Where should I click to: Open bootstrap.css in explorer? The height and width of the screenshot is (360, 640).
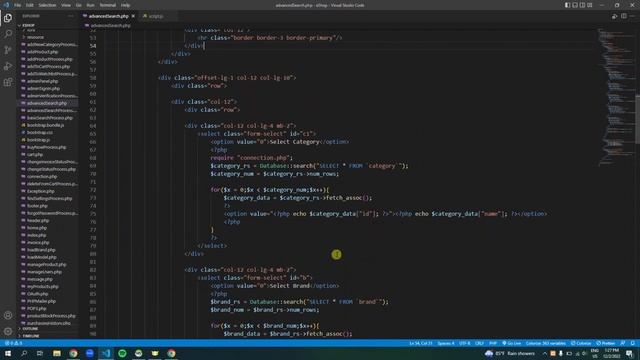pos(40,133)
